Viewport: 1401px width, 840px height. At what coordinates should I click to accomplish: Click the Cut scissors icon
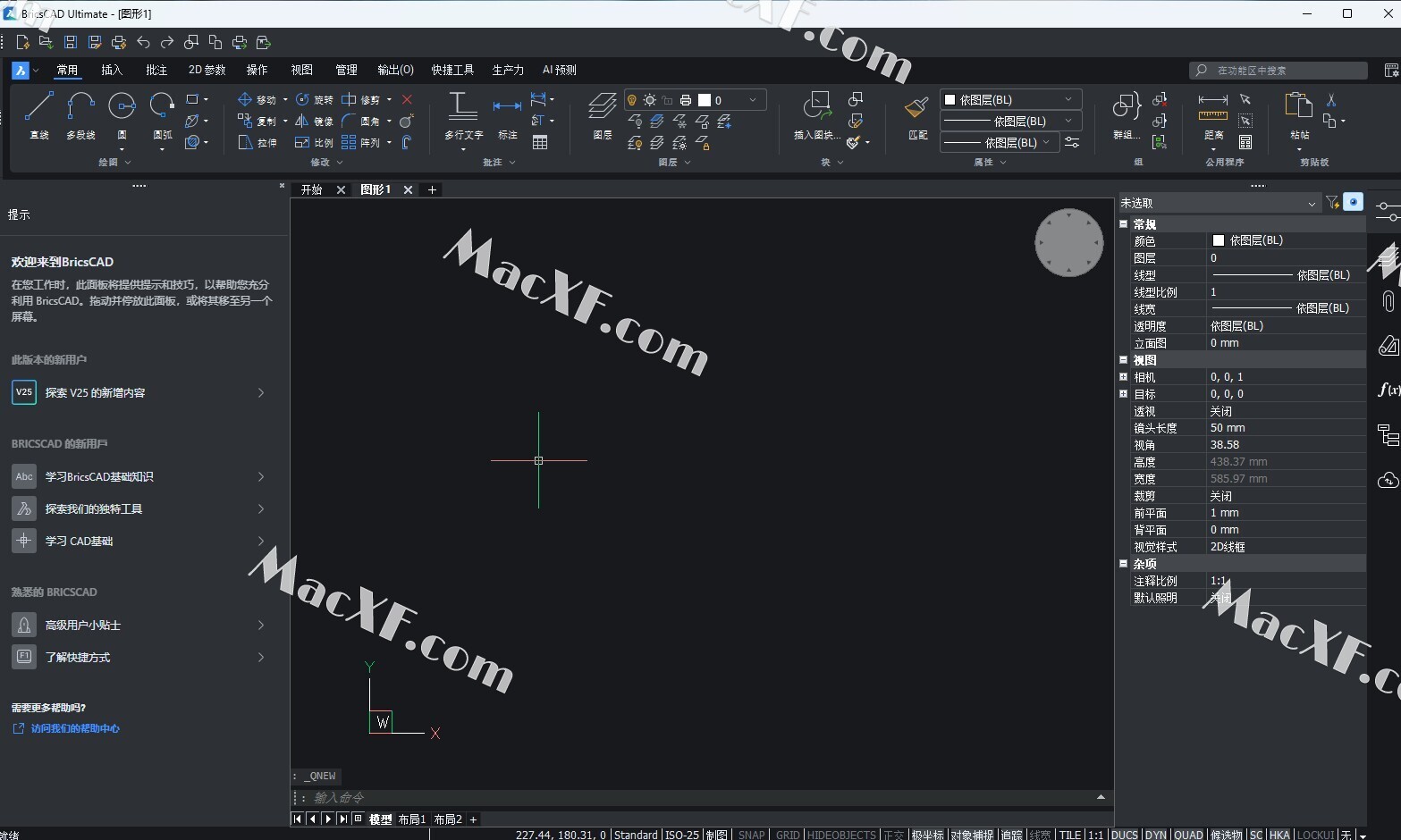(x=1330, y=99)
